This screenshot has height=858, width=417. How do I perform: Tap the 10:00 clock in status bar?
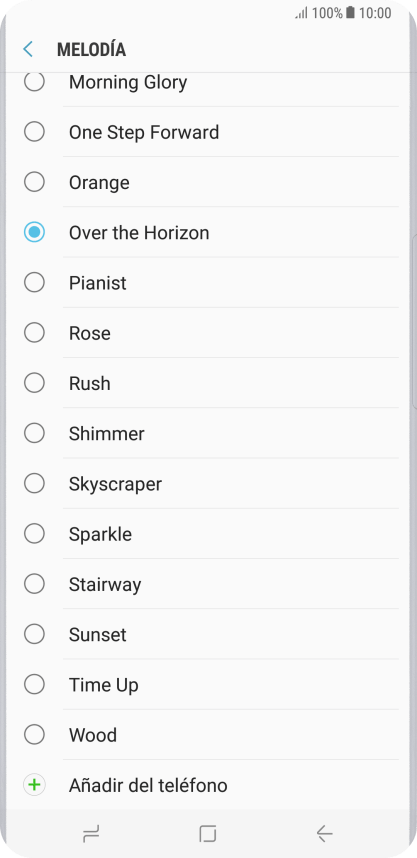point(375,13)
